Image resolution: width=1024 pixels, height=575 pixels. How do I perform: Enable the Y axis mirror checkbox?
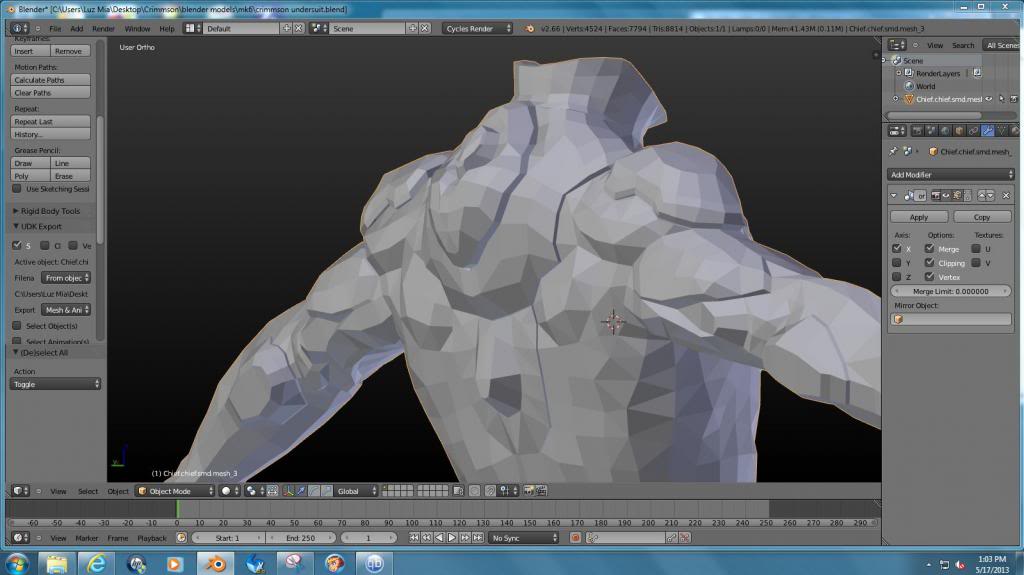tap(897, 263)
